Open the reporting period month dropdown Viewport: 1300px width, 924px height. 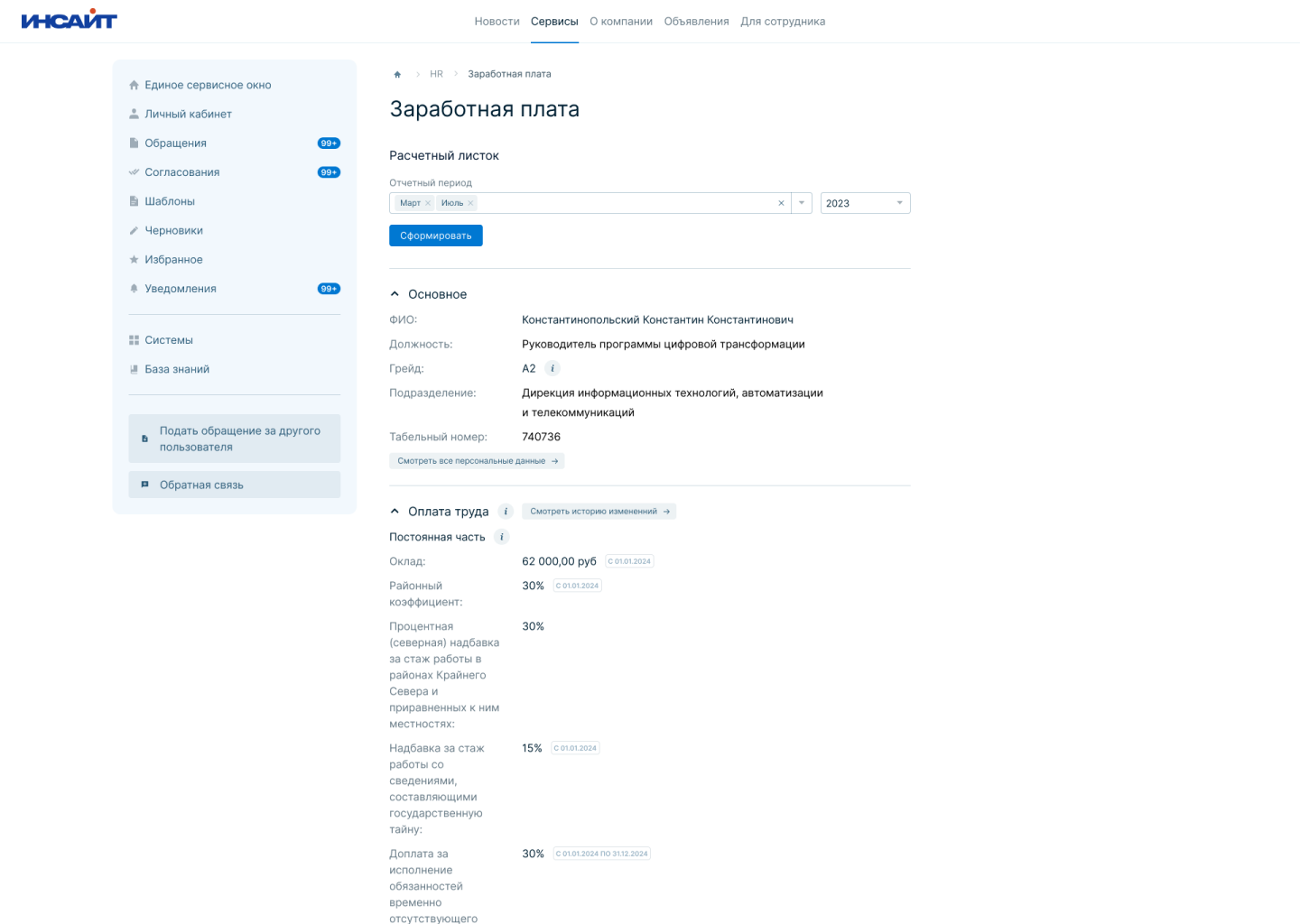802,203
